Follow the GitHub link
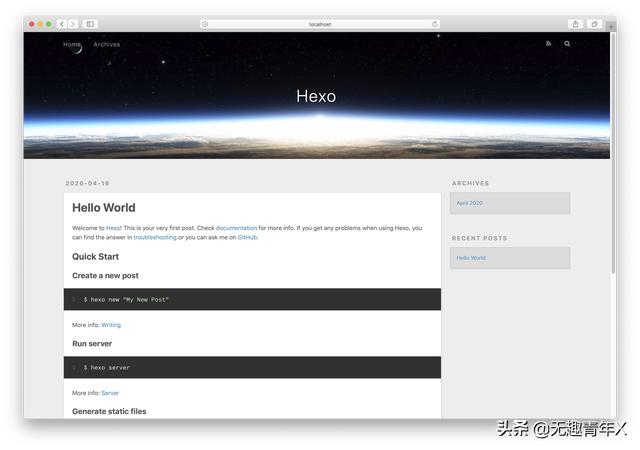The image size is (640, 450). coord(247,237)
